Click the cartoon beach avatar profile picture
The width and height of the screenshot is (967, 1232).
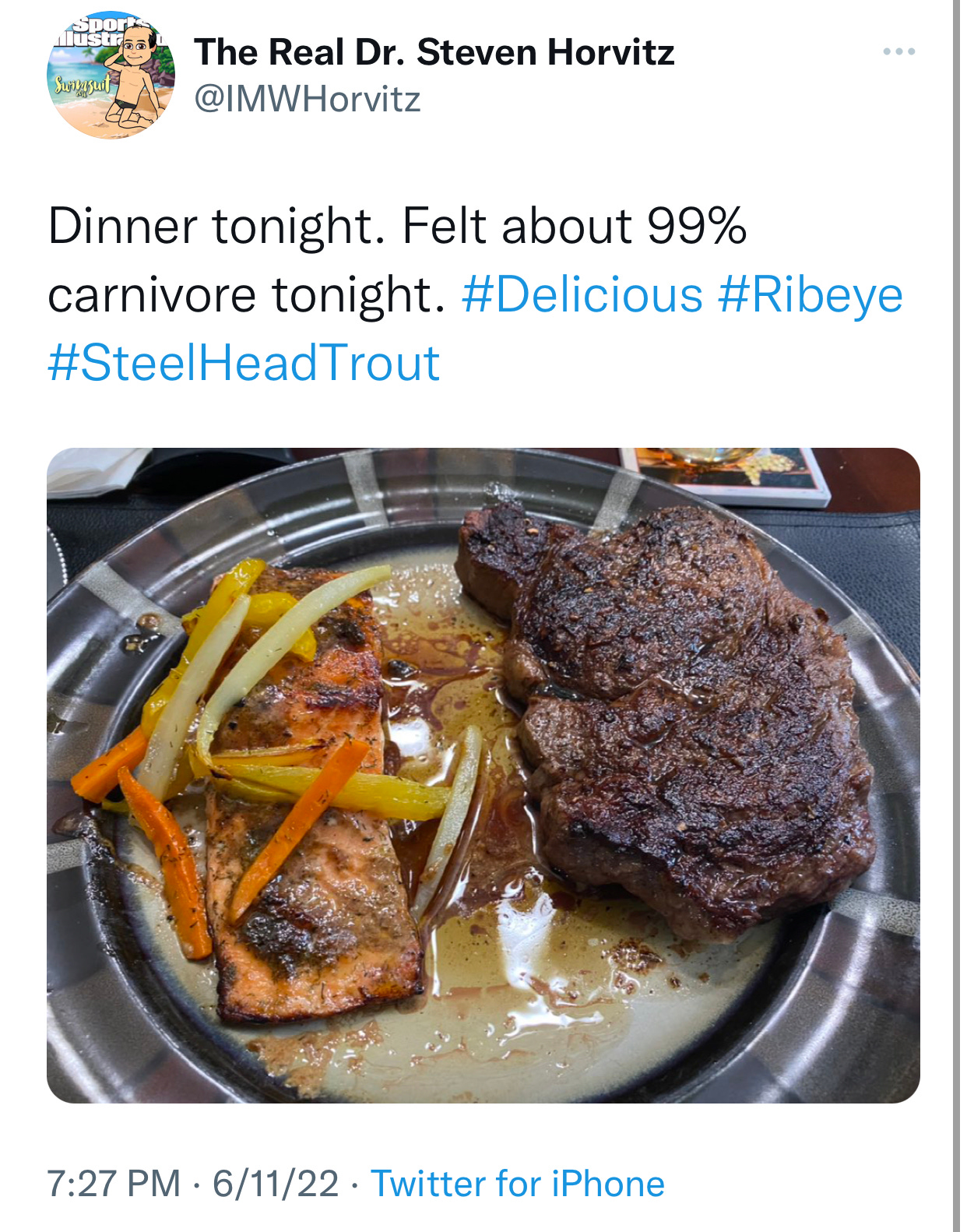pyautogui.click(x=111, y=76)
